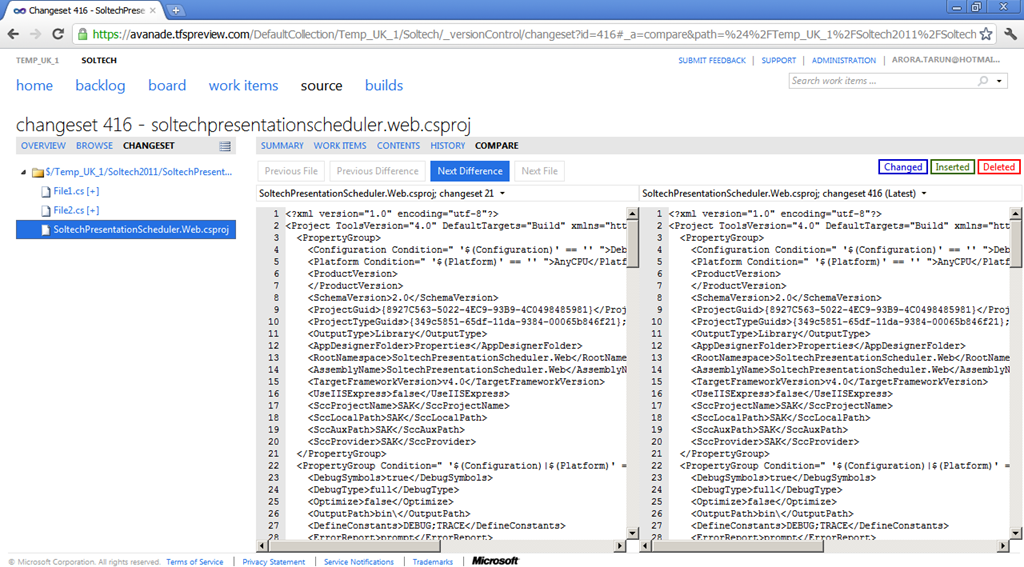Click the green Inserted legend box
Image resolution: width=1024 pixels, height=567 pixels.
click(x=952, y=167)
